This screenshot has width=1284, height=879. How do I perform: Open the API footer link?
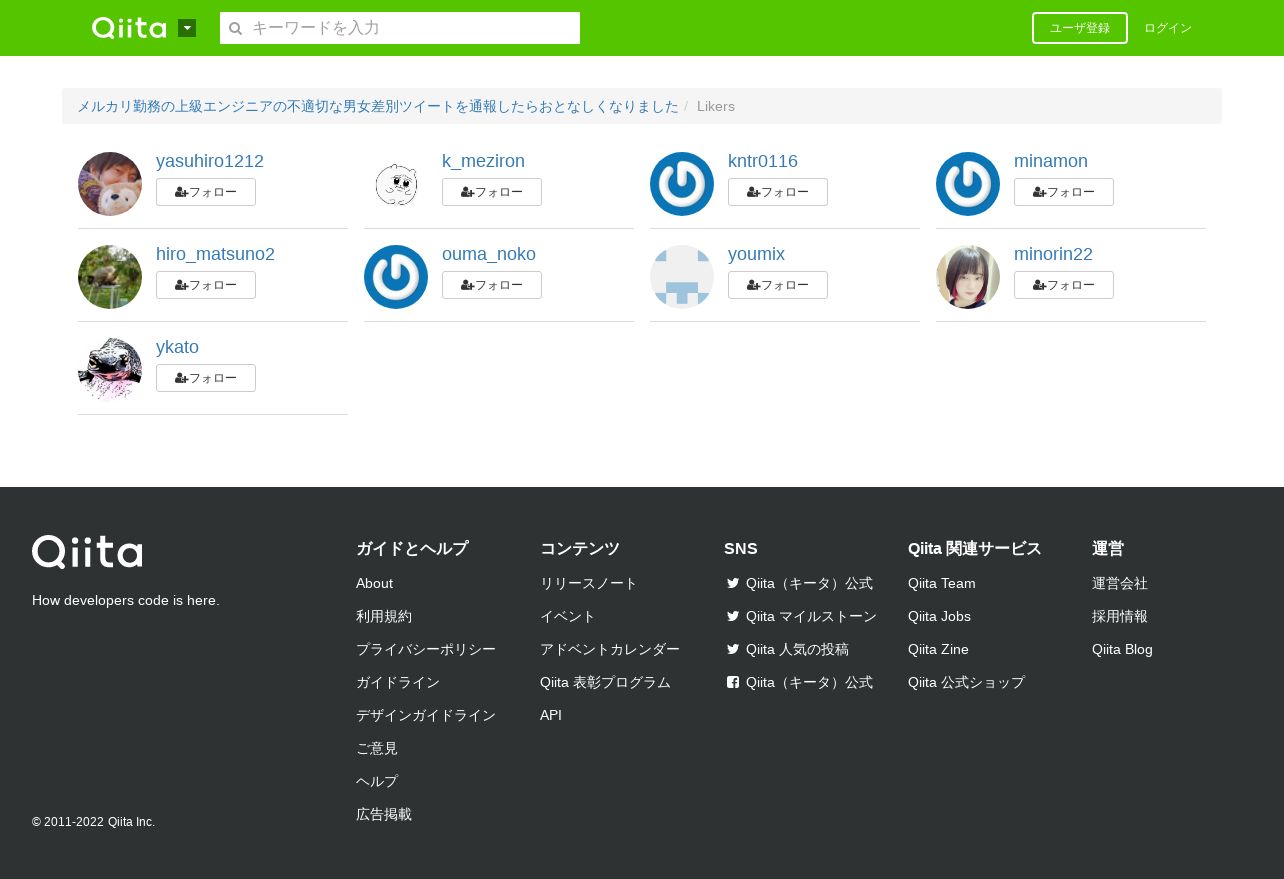[x=551, y=715]
